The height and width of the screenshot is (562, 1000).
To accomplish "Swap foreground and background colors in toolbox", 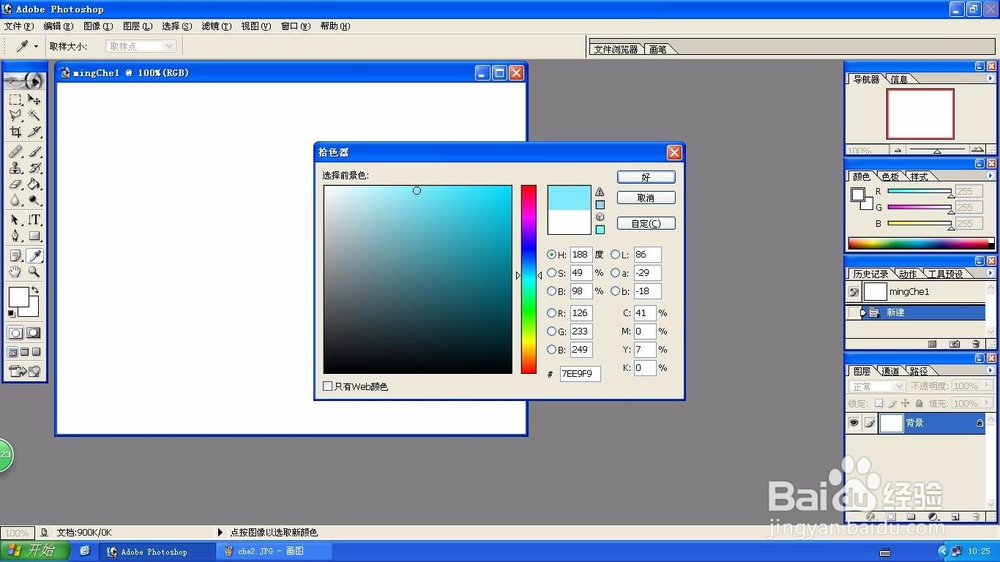I will click(36, 290).
